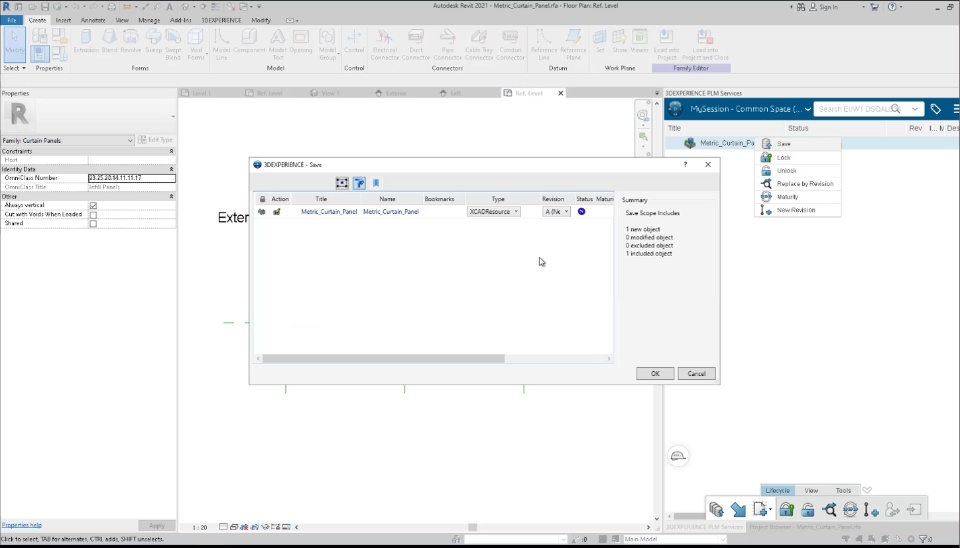The width and height of the screenshot is (960, 548).
Task: Select Lock in the context menu
Action: click(798, 157)
